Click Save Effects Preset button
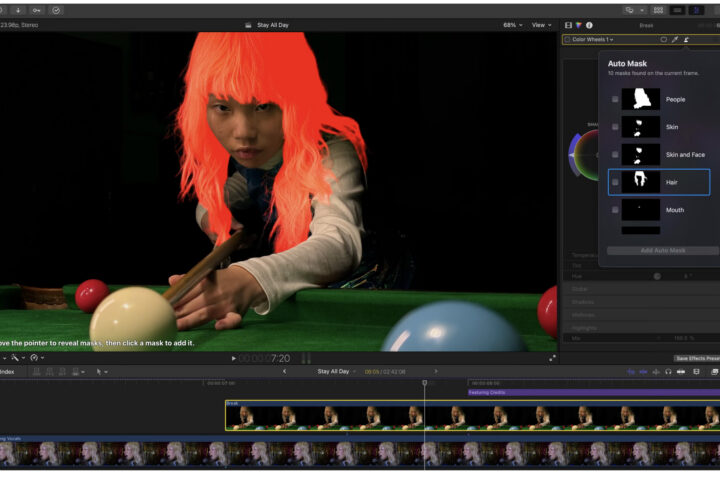 coord(698,358)
